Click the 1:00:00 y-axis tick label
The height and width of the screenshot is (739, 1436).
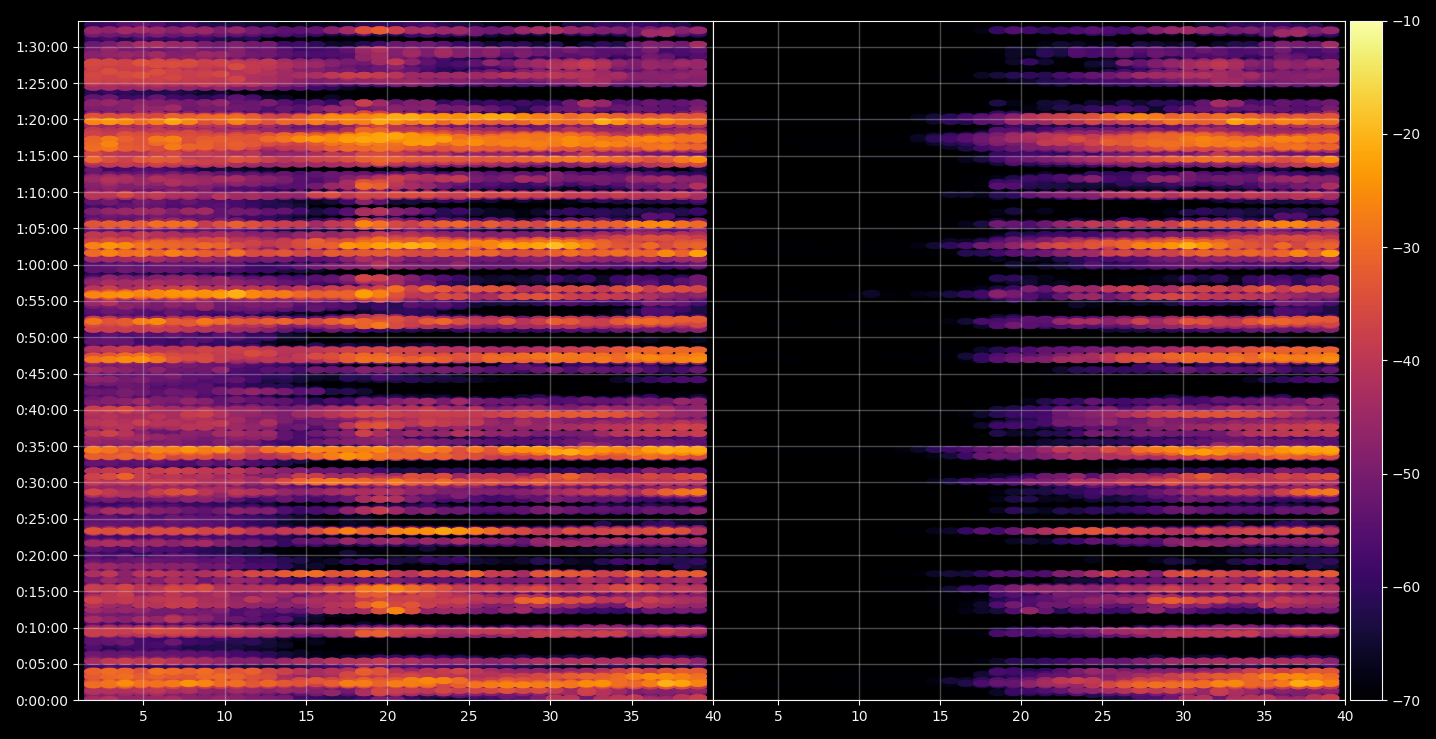[x=41, y=265]
